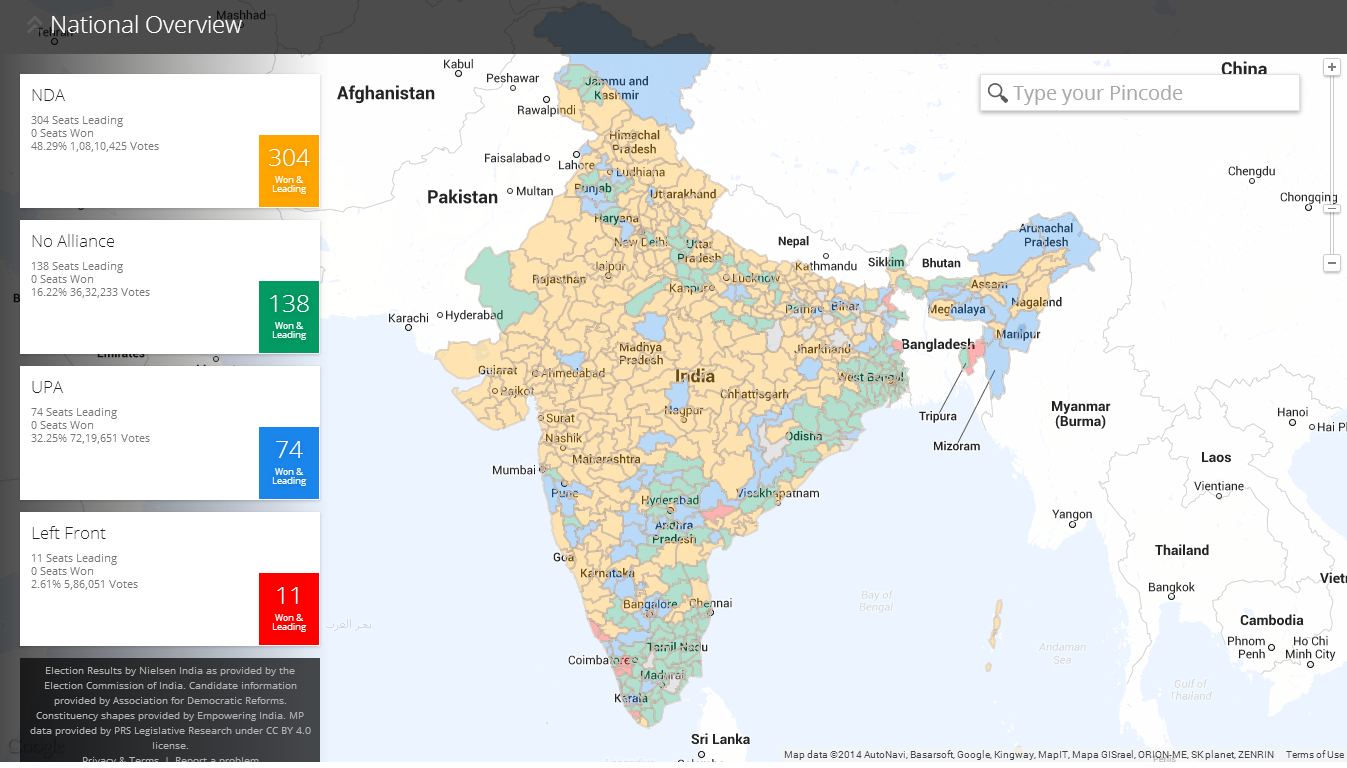Click the West Bengal map label
Viewport: 1347px width, 768px height.
(x=869, y=377)
